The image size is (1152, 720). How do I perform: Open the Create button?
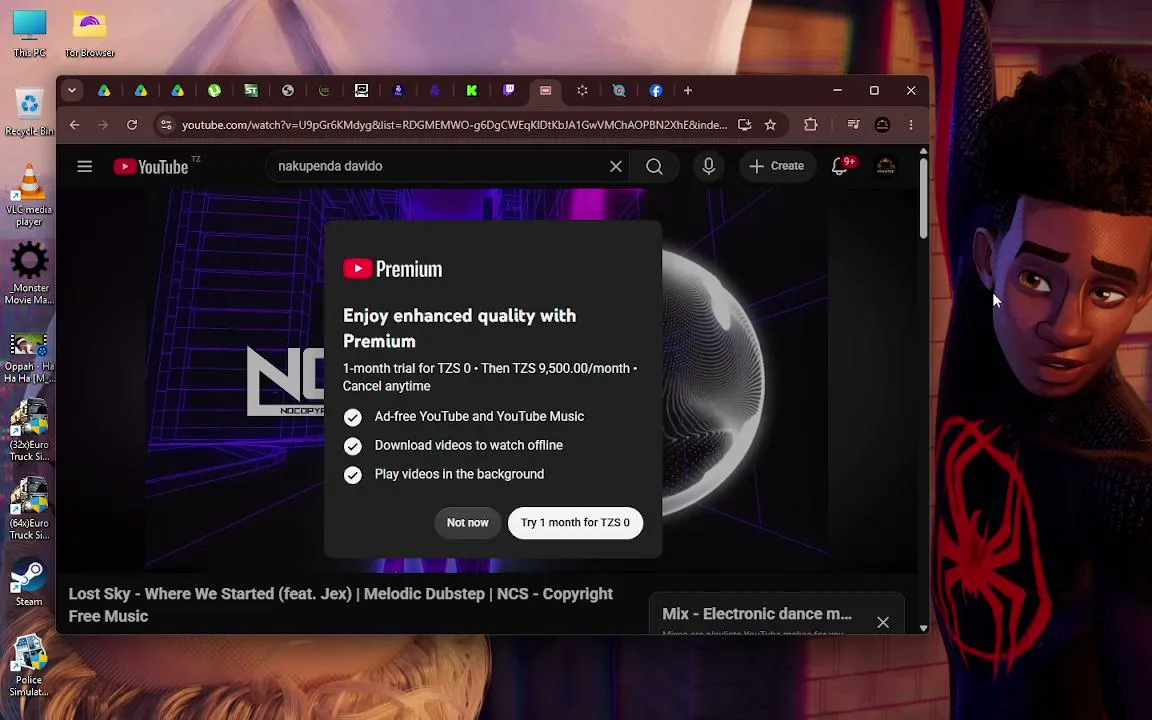coord(777,166)
